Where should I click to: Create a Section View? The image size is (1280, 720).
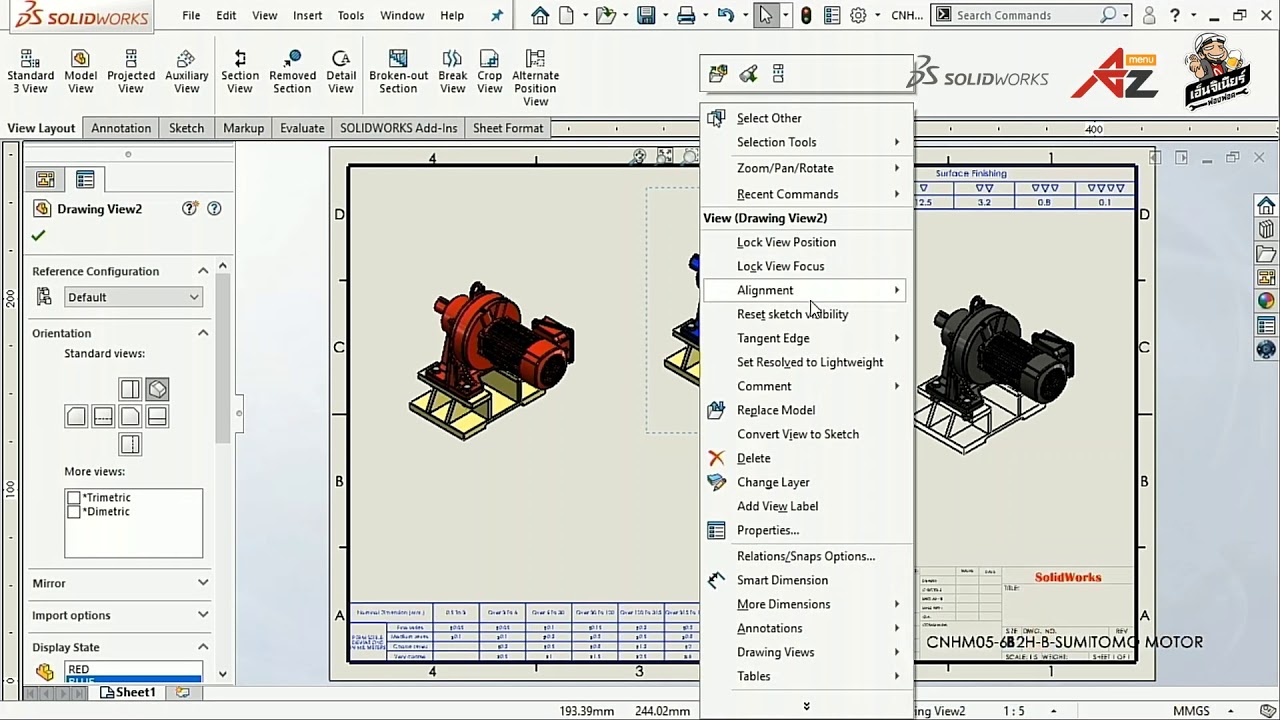click(240, 73)
